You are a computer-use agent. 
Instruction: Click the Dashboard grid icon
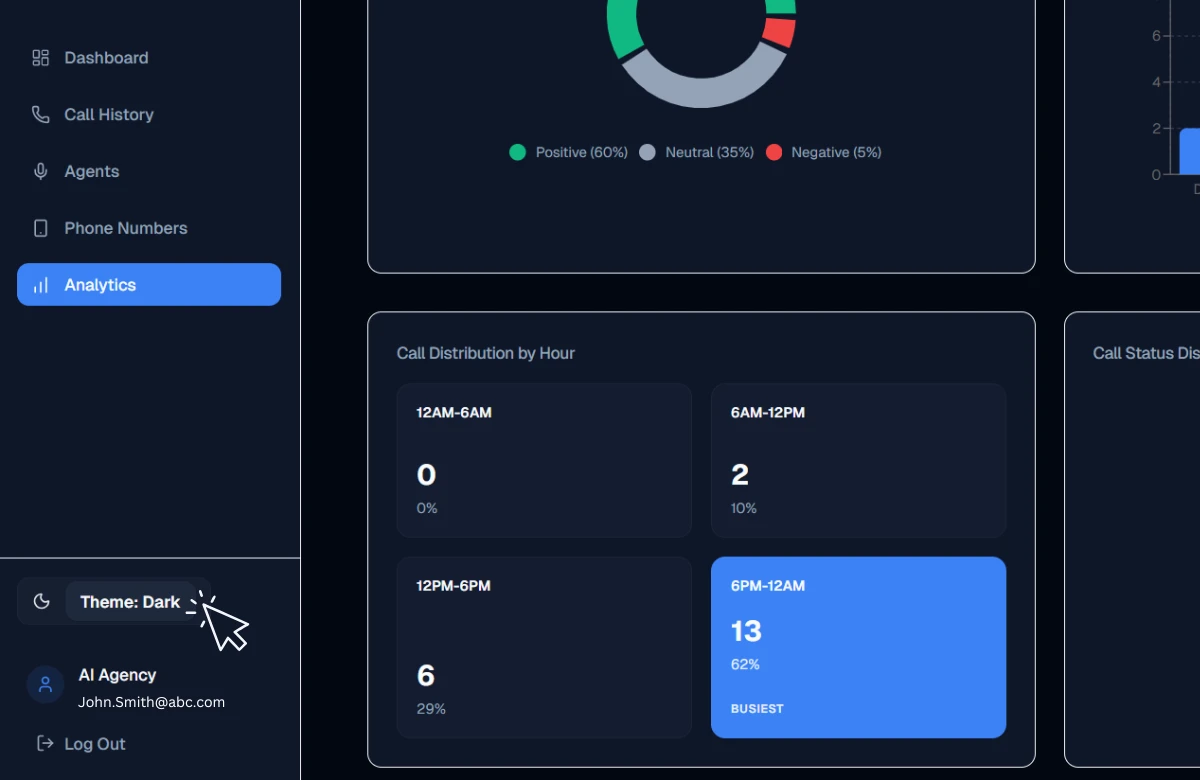click(41, 58)
